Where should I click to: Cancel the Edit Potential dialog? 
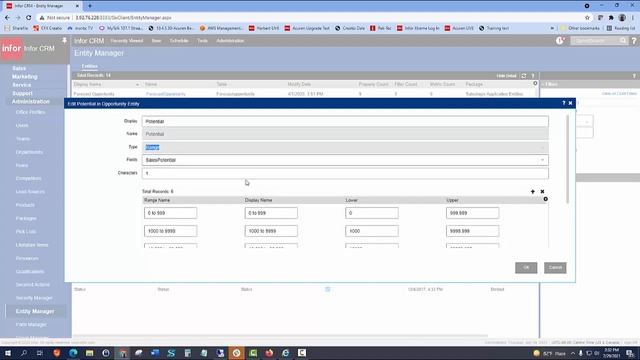click(x=555, y=267)
